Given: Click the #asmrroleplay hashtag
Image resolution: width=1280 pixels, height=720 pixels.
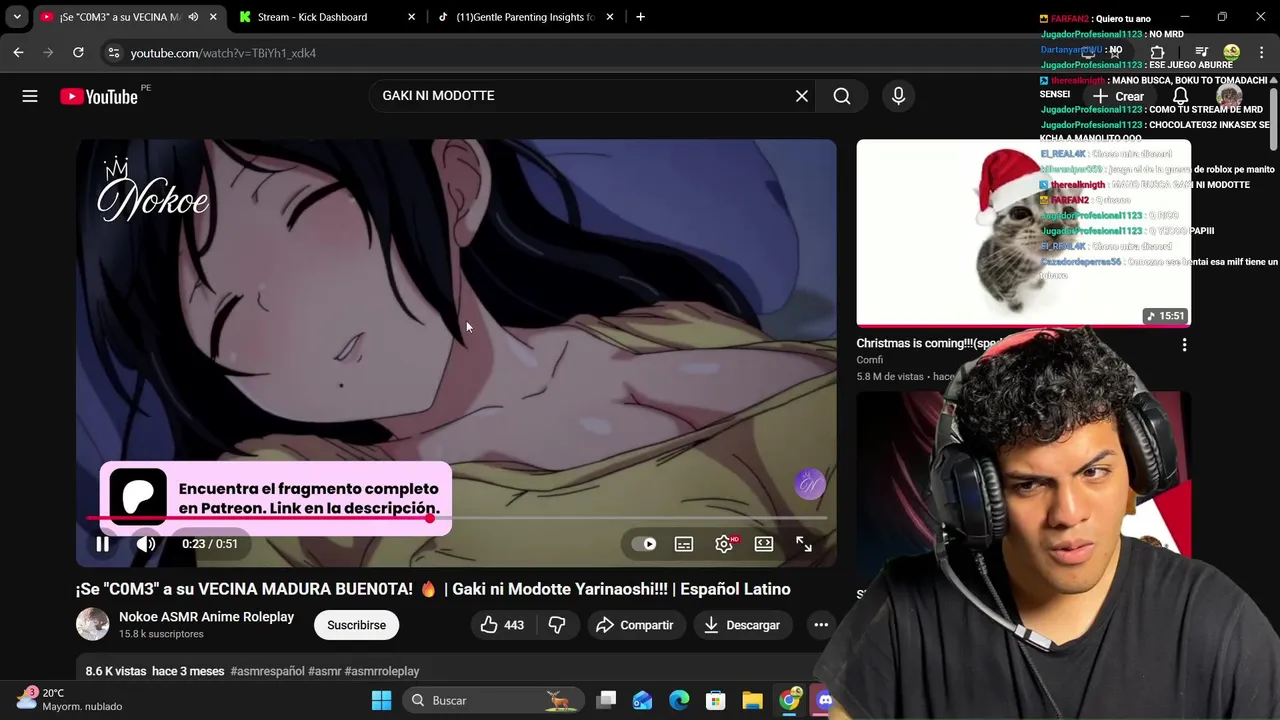Looking at the screenshot, I should (382, 671).
